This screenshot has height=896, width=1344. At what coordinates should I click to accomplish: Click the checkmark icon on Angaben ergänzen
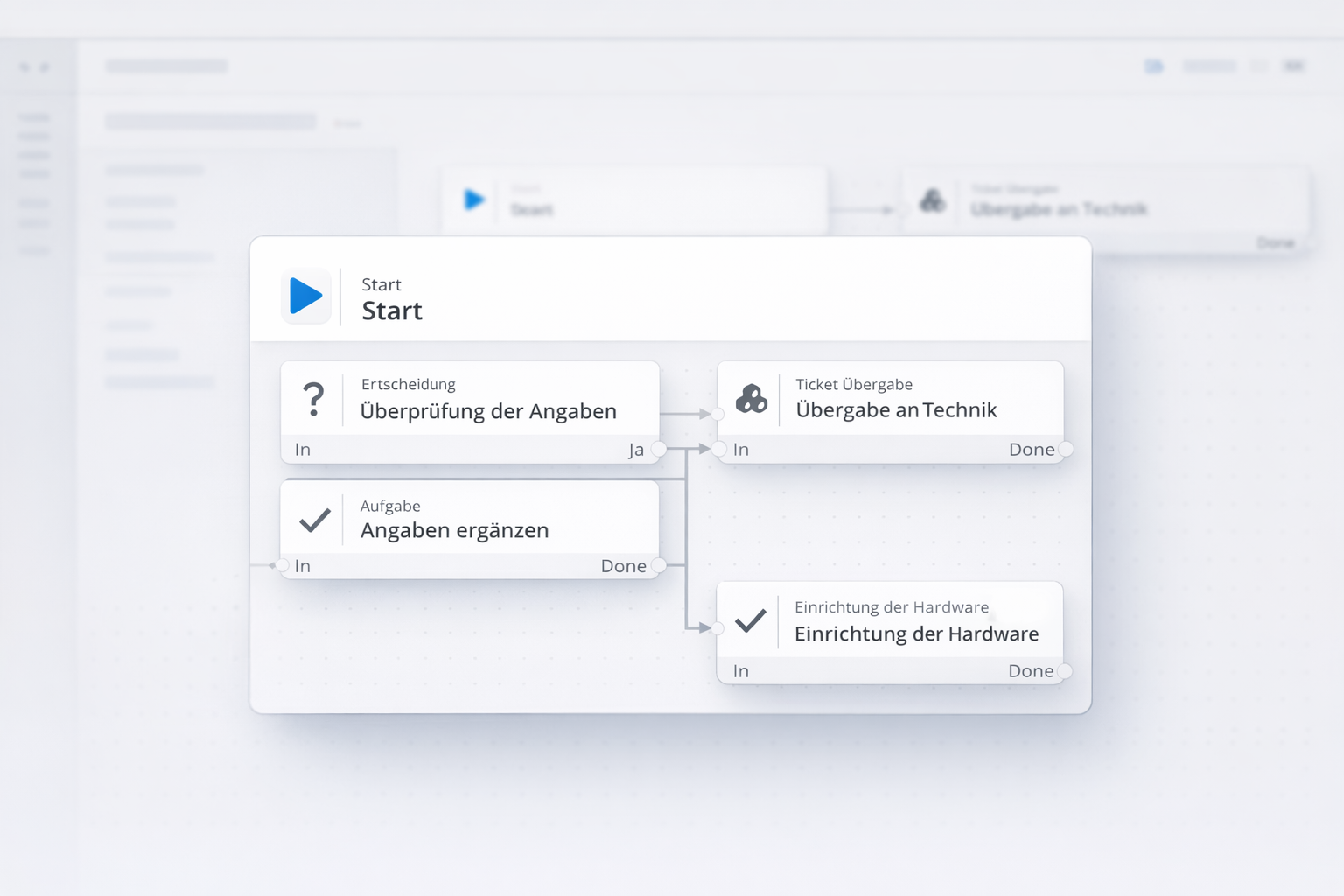click(314, 521)
